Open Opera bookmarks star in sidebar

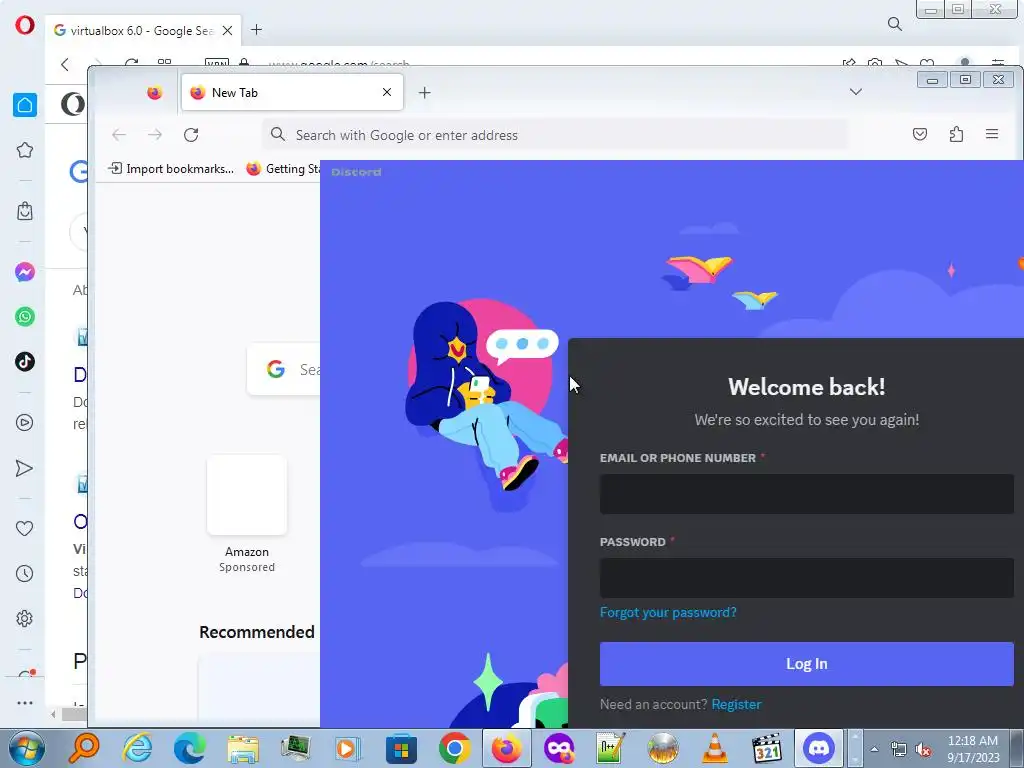click(25, 150)
